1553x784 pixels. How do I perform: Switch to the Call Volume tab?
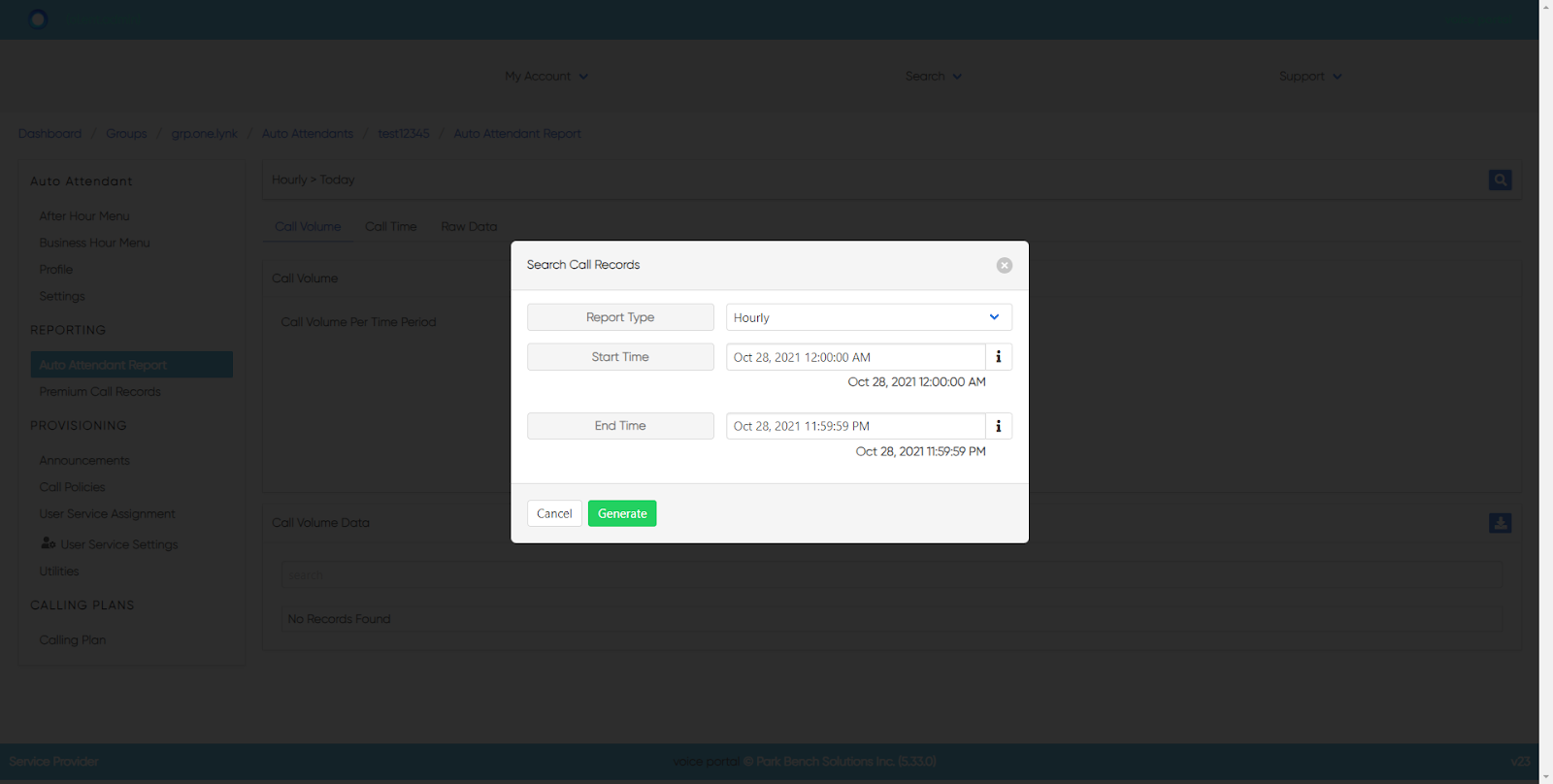point(308,226)
